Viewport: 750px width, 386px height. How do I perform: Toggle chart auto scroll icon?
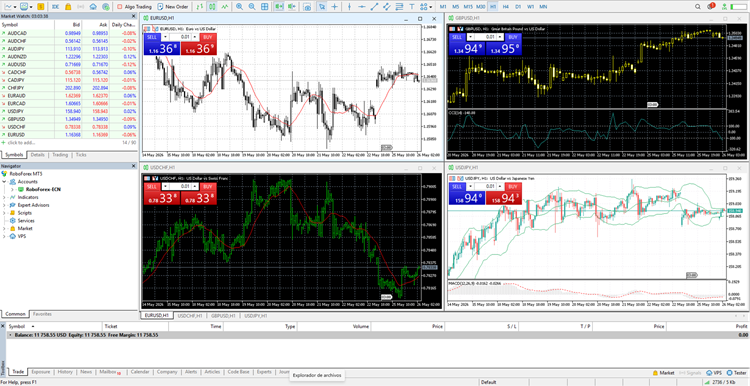point(279,7)
